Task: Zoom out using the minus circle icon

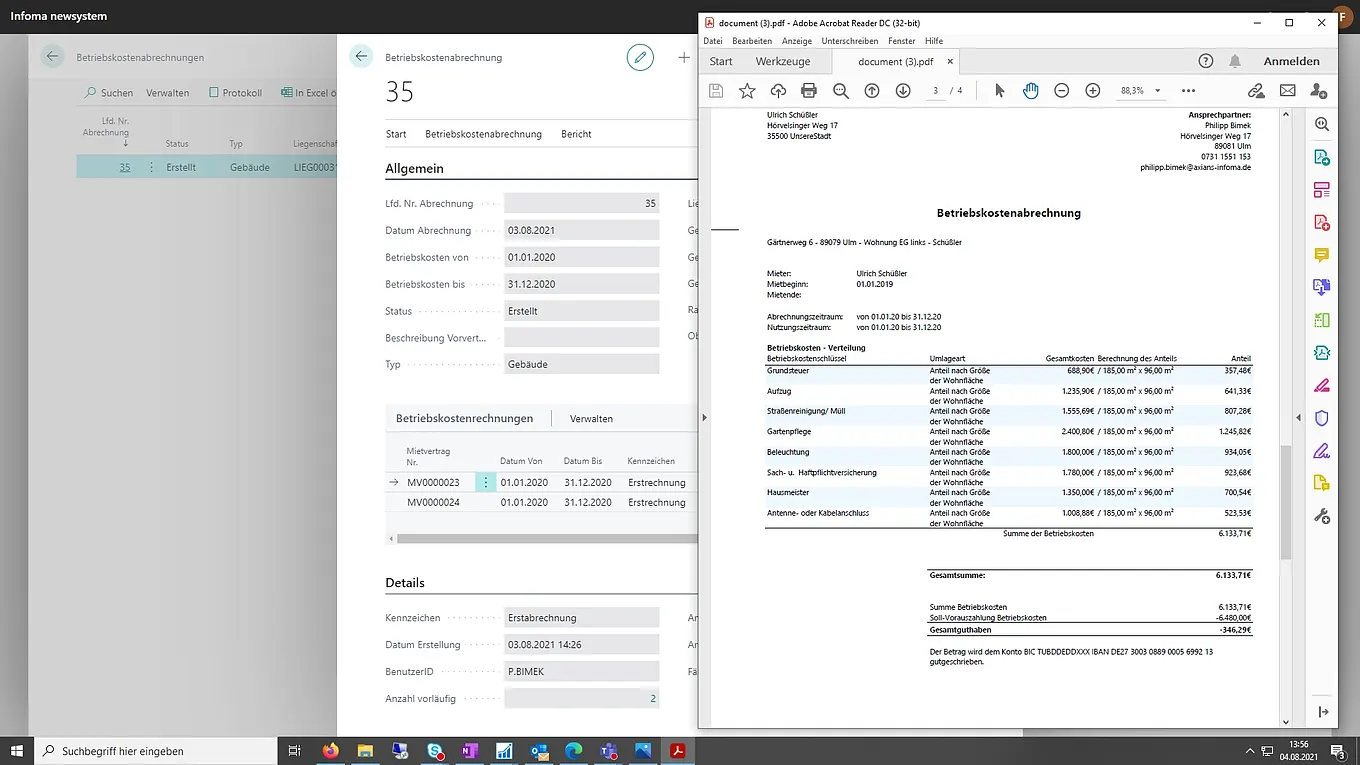Action: [x=1062, y=91]
